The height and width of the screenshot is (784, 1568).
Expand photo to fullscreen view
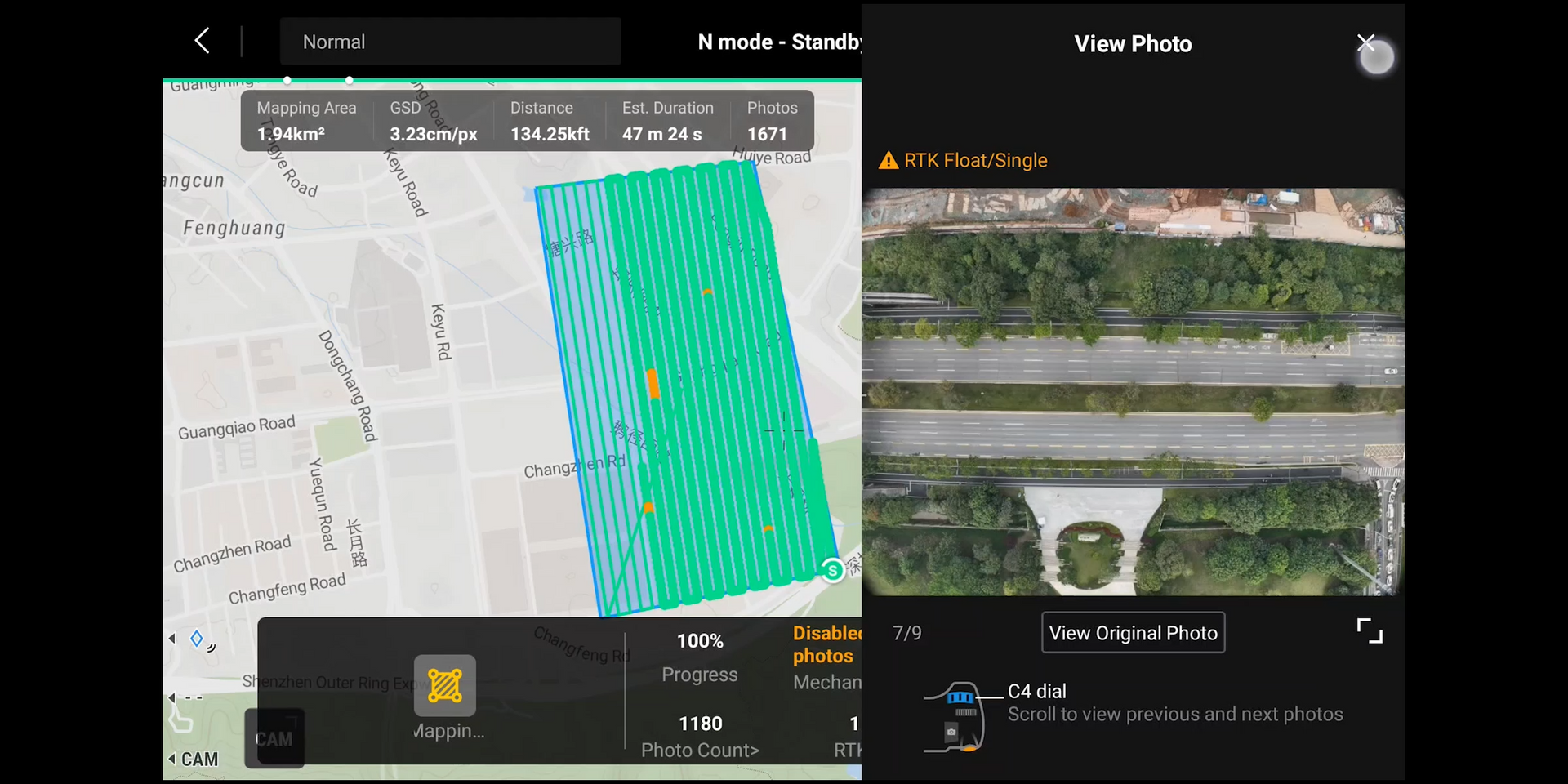click(x=1369, y=631)
